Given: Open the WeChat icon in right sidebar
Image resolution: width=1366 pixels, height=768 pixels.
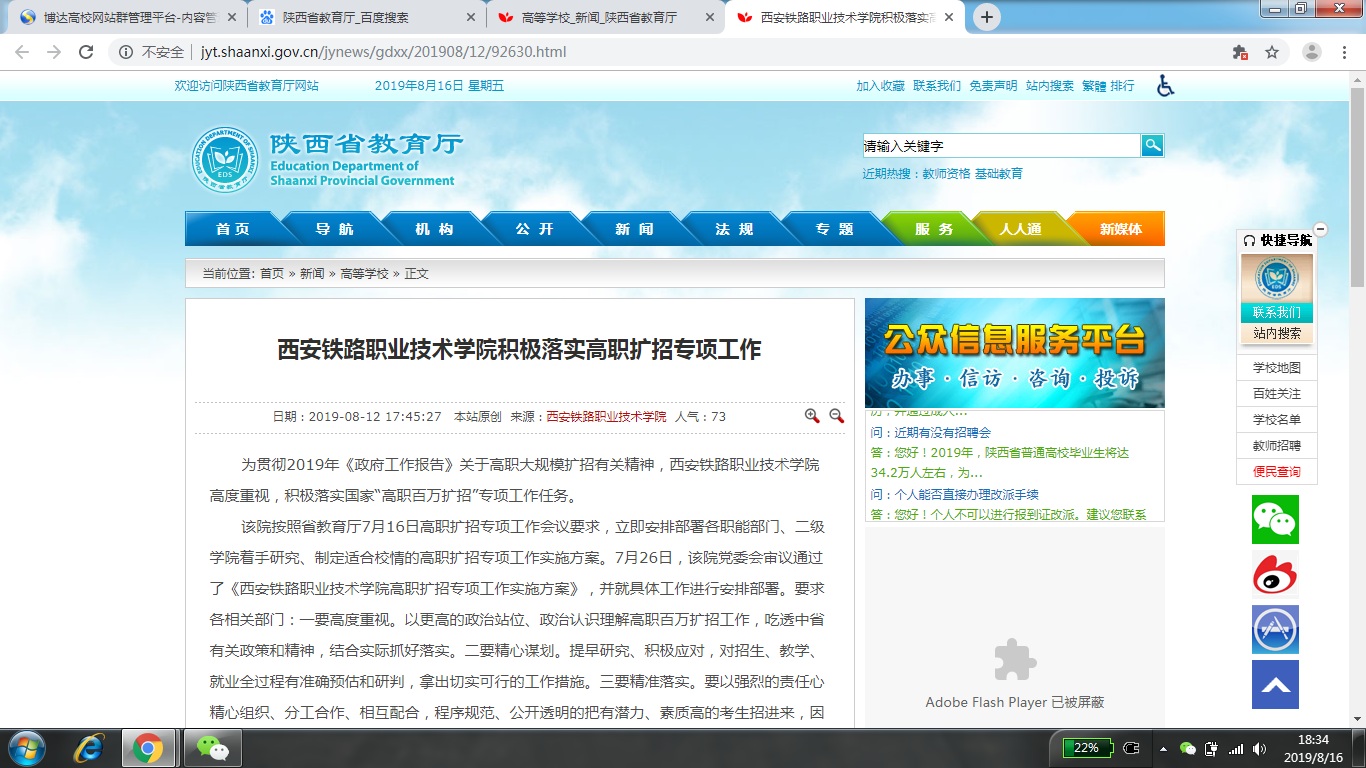Looking at the screenshot, I should click(x=1275, y=520).
